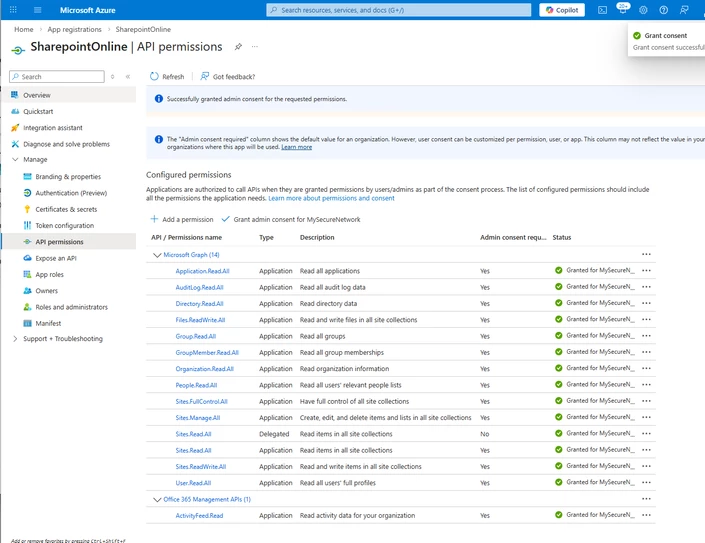
Task: Open the Organization.Read.All permission link
Action: point(205,369)
